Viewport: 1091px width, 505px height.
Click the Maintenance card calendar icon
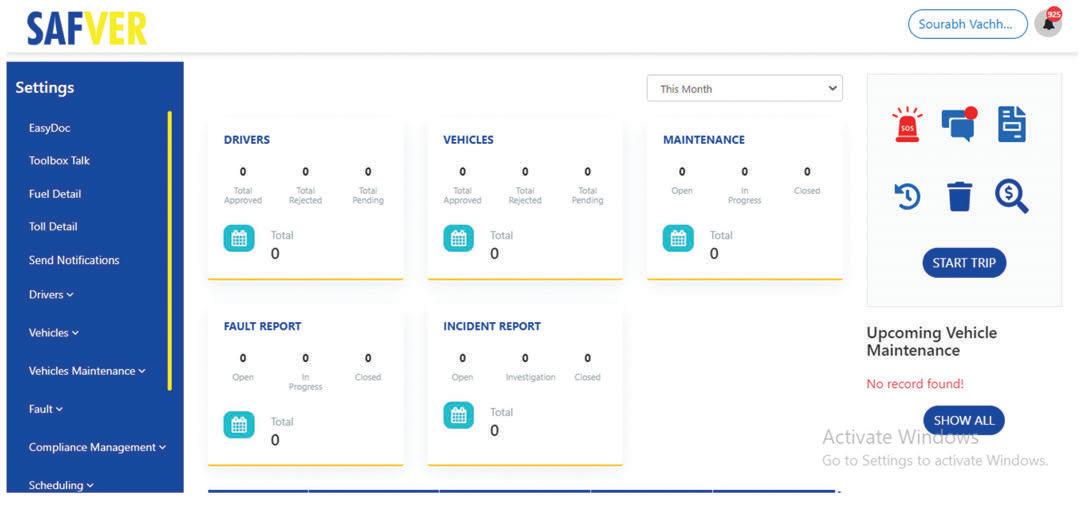[x=678, y=239]
